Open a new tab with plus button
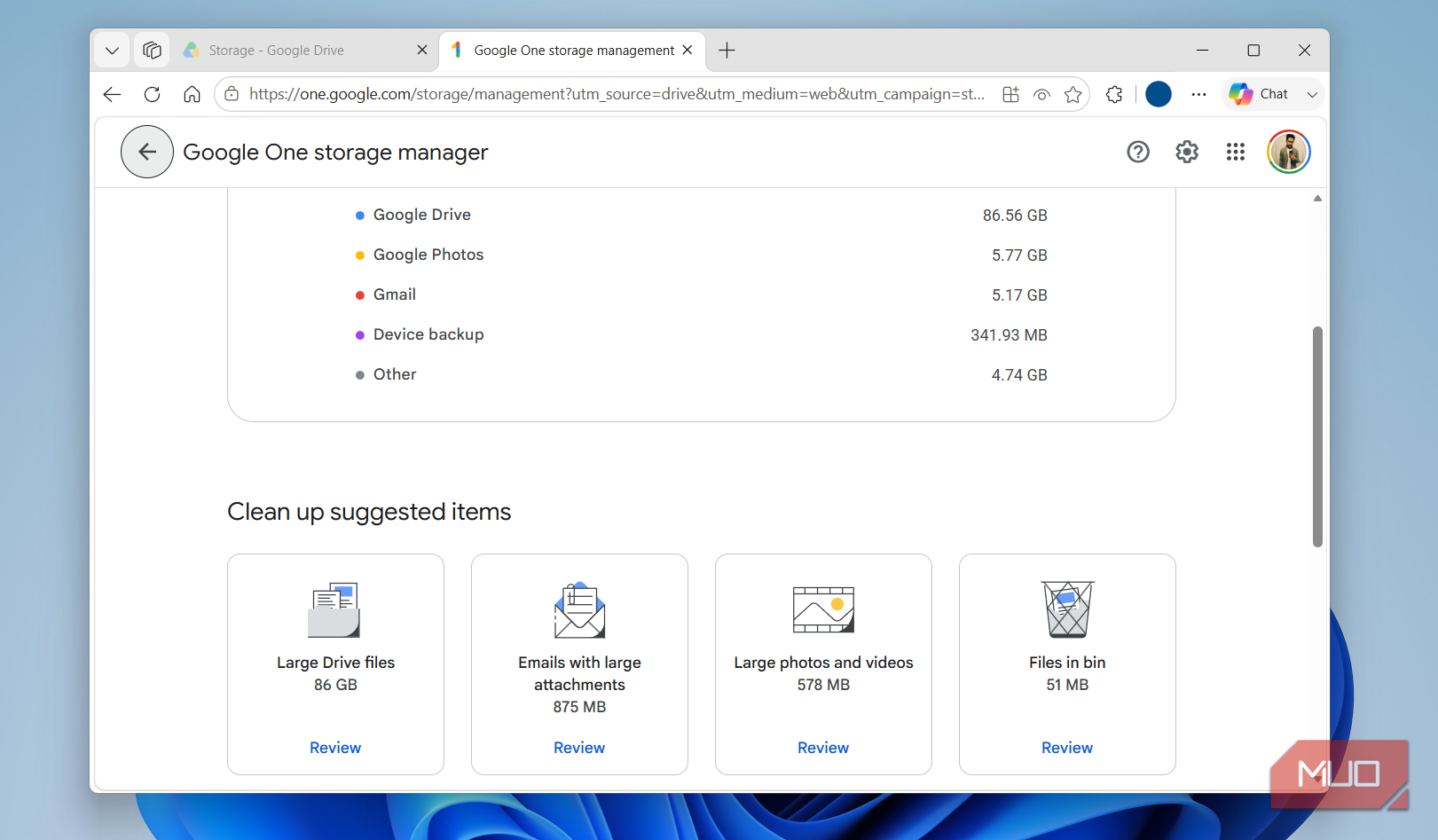Viewport: 1438px width, 840px height. 727,51
